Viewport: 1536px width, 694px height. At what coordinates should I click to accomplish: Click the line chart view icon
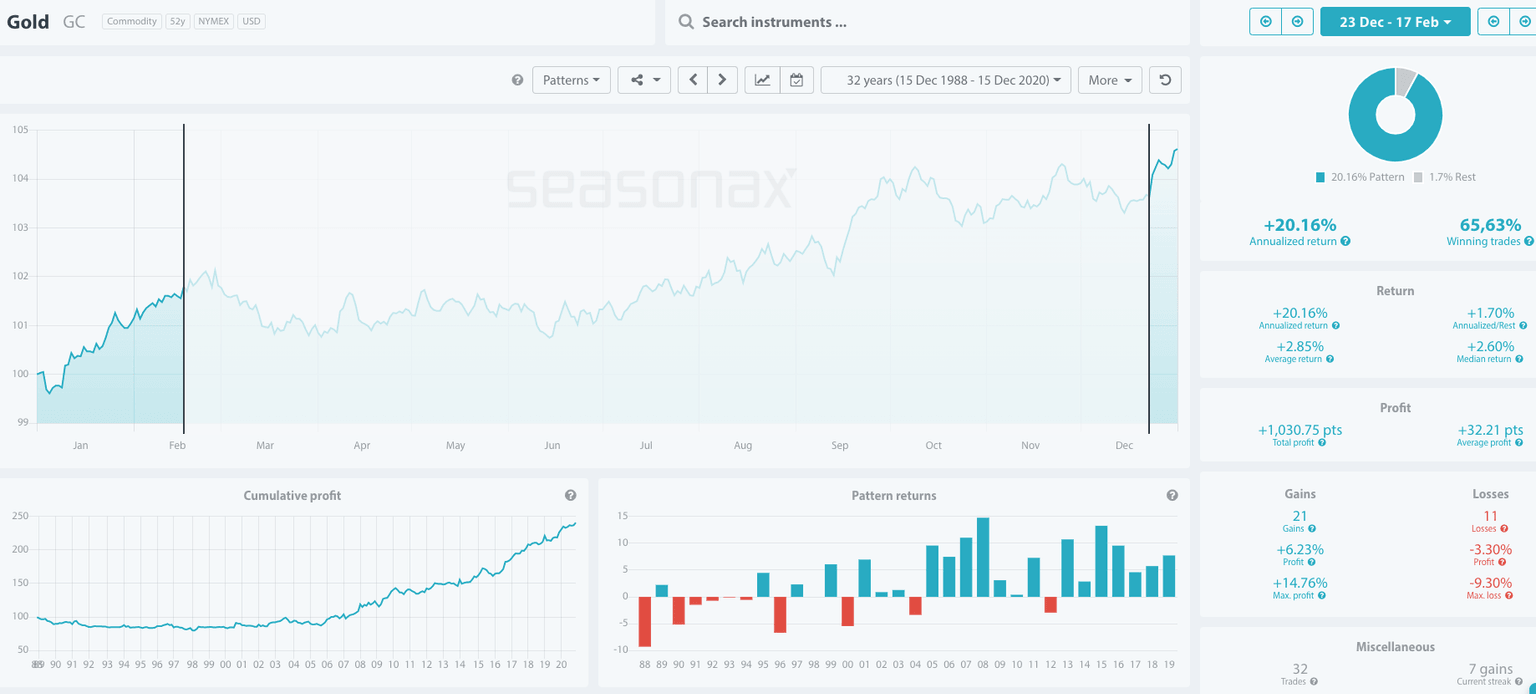(762, 80)
